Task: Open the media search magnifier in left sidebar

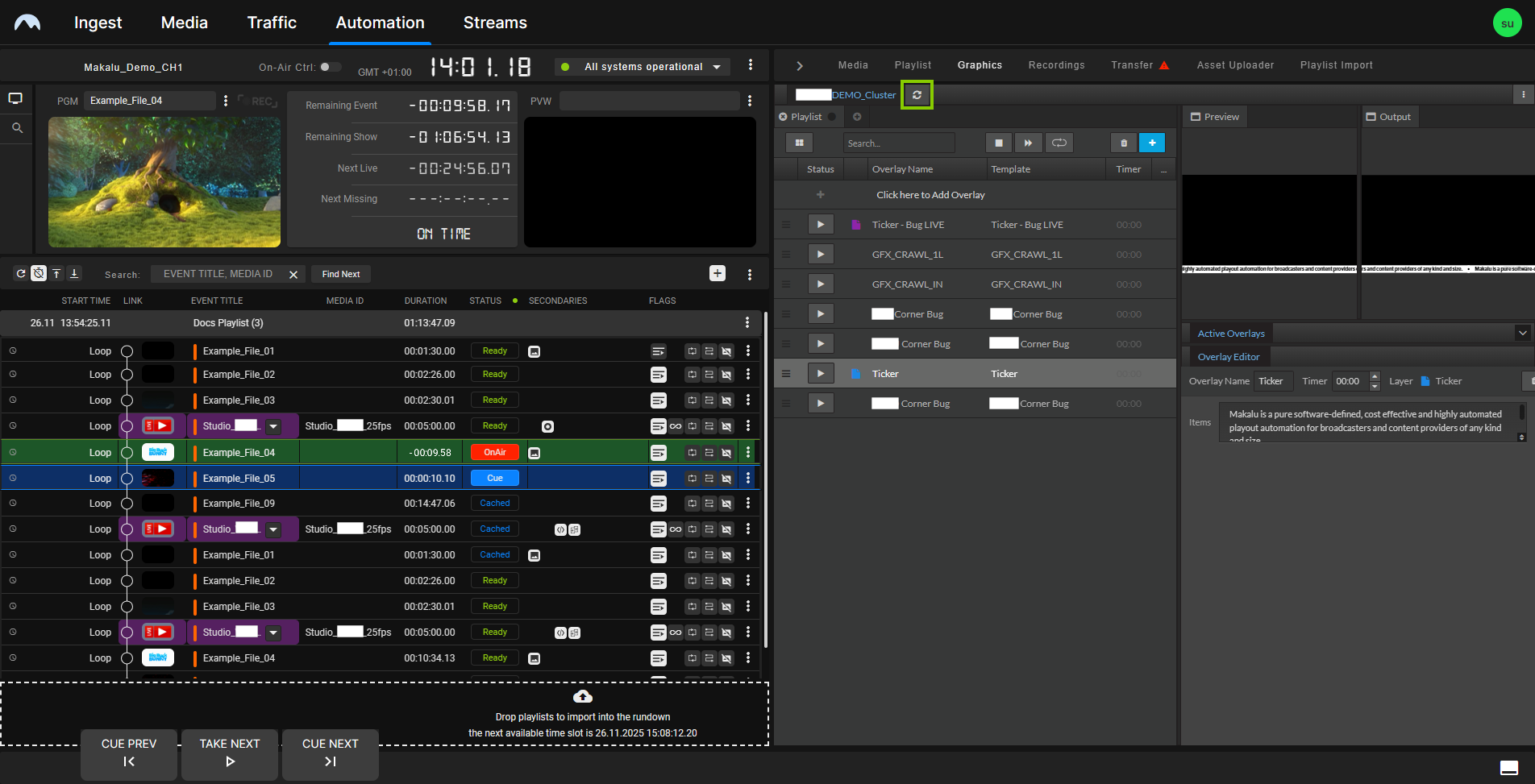Action: coord(16,127)
